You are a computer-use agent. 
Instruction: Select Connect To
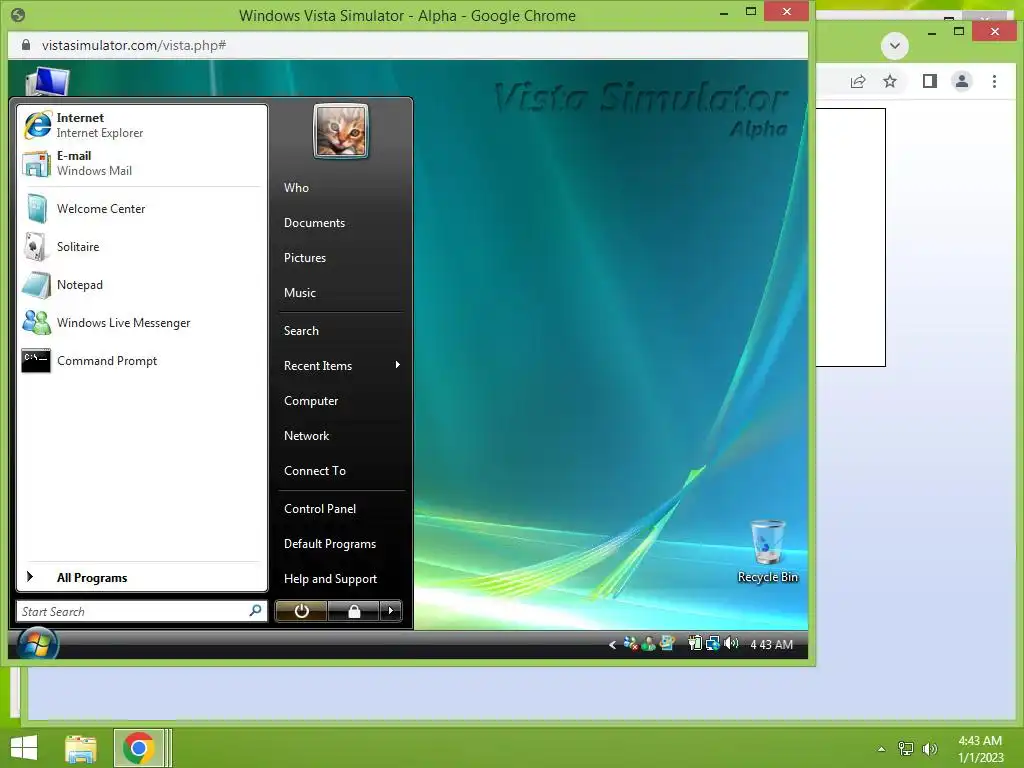point(315,471)
